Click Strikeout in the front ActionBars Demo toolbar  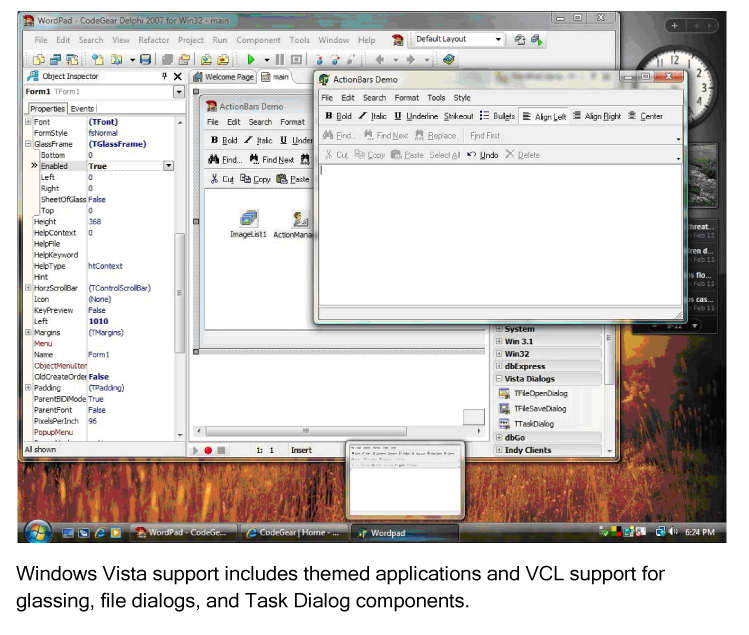click(x=459, y=116)
